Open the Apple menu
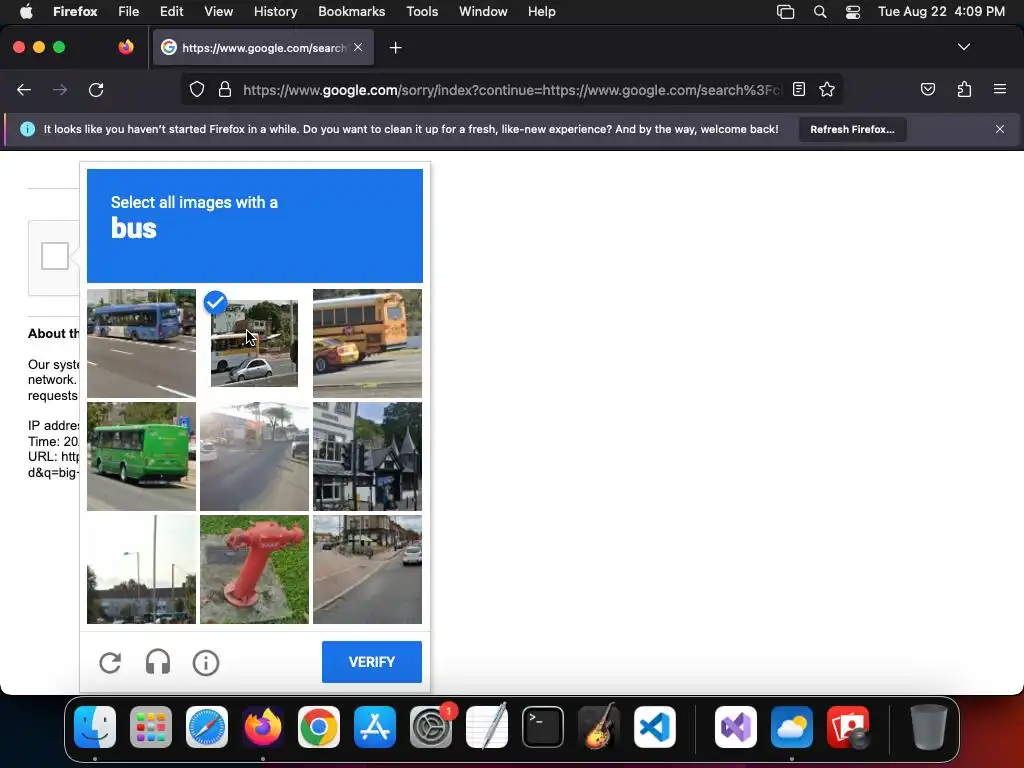 [25, 12]
